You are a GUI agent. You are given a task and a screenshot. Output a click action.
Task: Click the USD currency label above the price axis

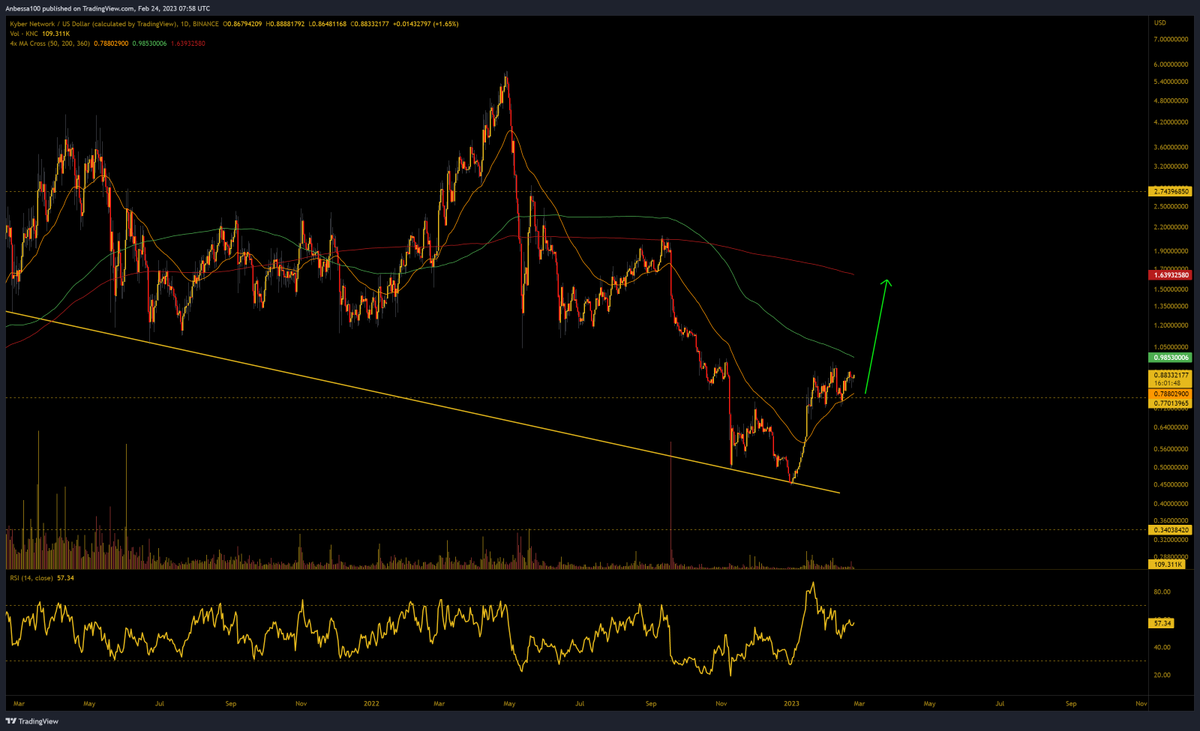click(x=1159, y=22)
